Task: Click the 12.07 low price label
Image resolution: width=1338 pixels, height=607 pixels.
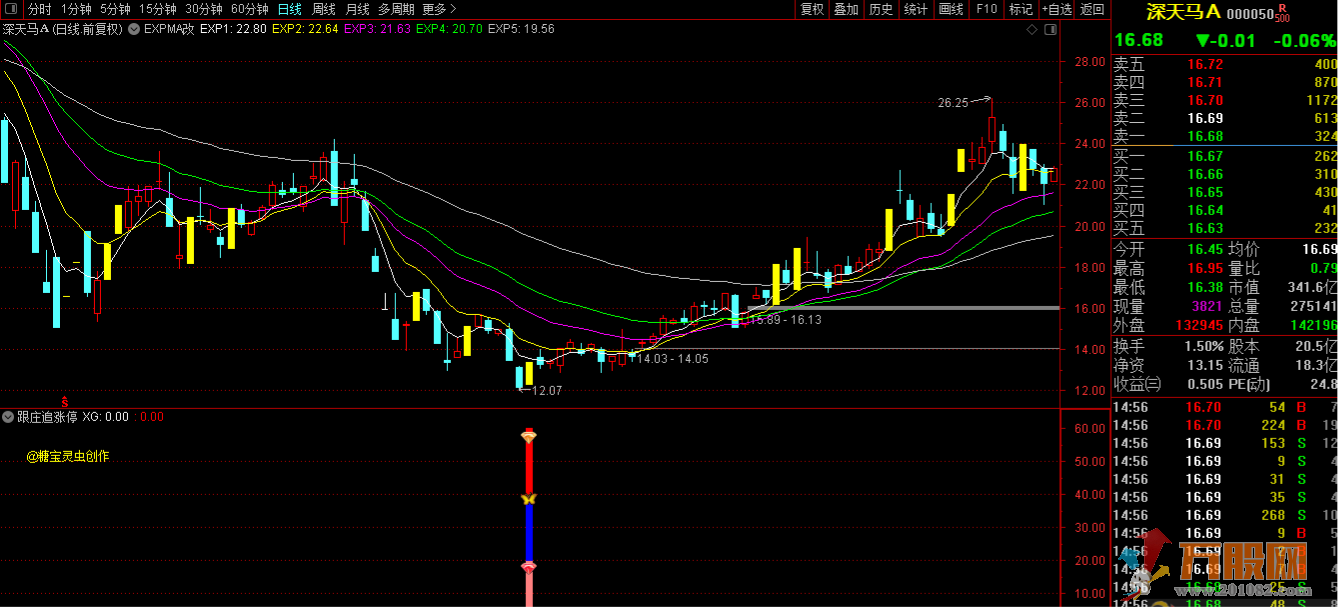Action: 546,391
